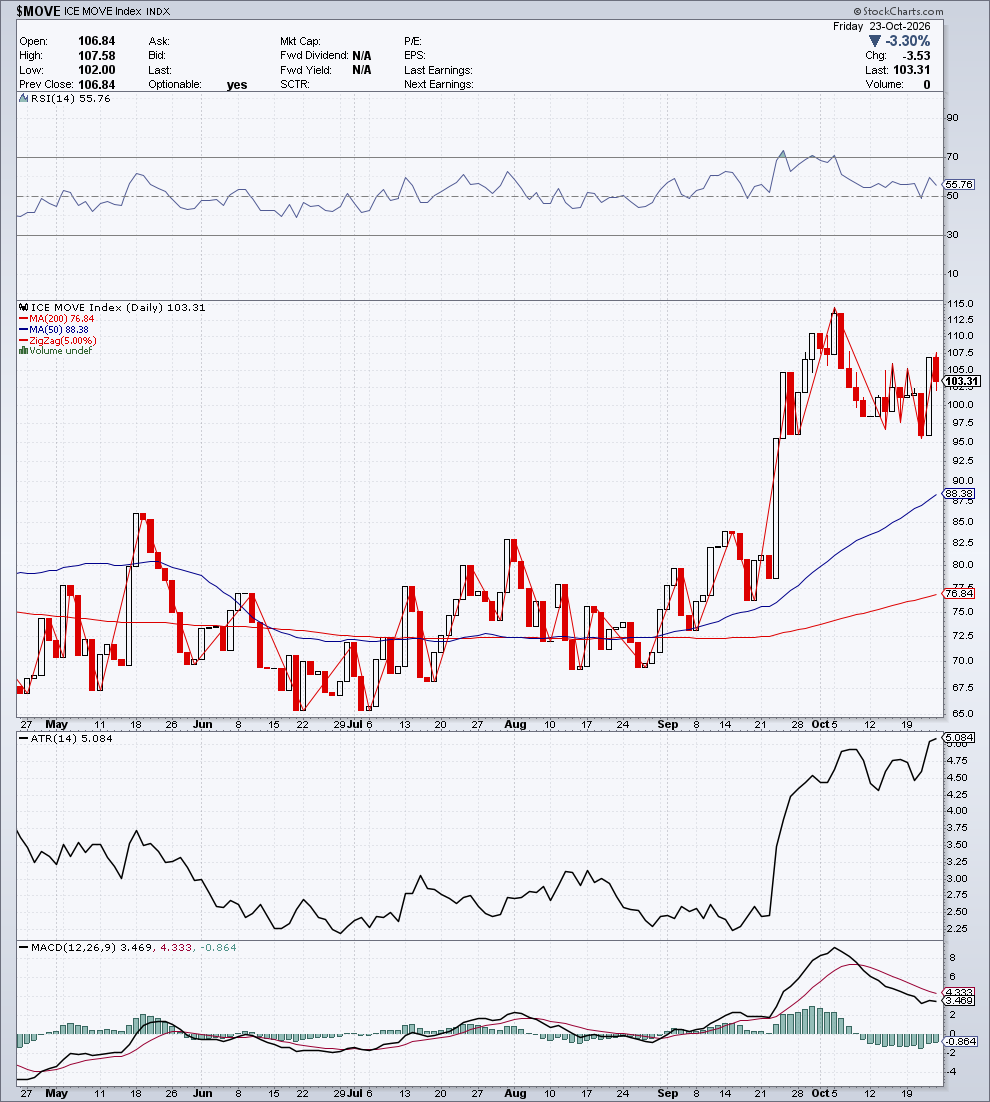This screenshot has height=1102, width=990.
Task: Click the Jun label on price axis
Action: pos(202,724)
